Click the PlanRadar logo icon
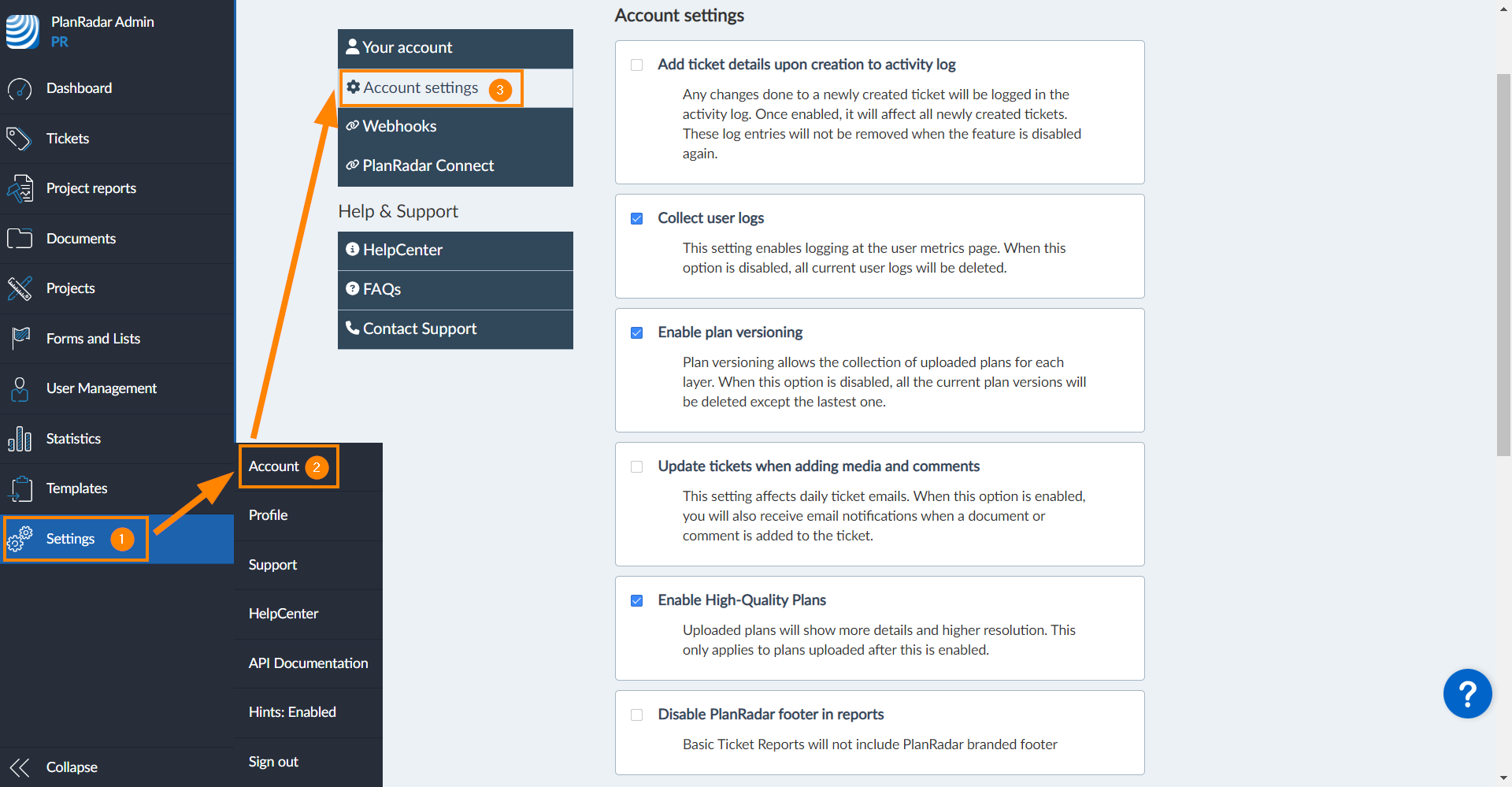 (x=23, y=32)
